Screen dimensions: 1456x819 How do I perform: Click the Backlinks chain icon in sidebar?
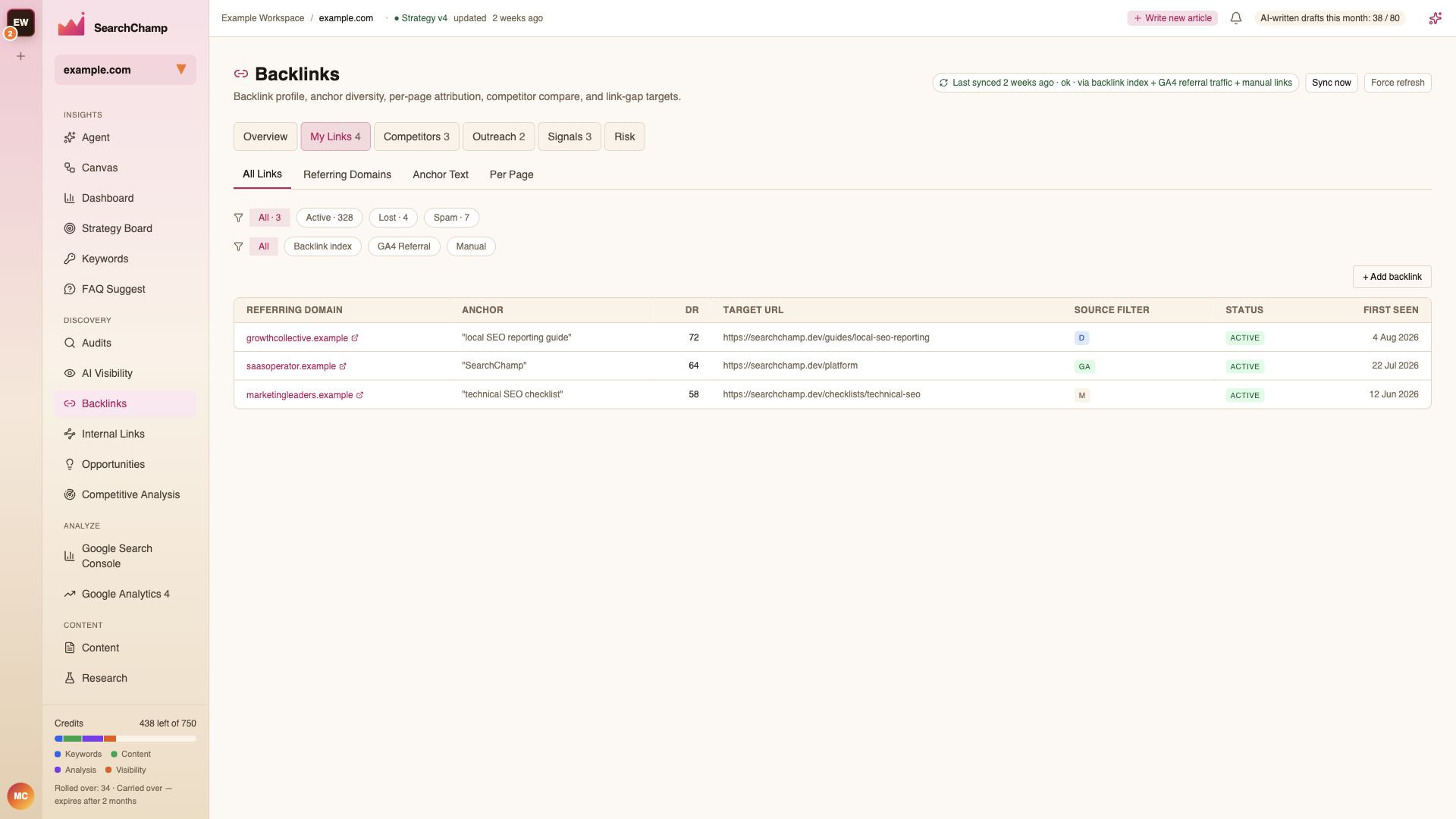pos(70,403)
